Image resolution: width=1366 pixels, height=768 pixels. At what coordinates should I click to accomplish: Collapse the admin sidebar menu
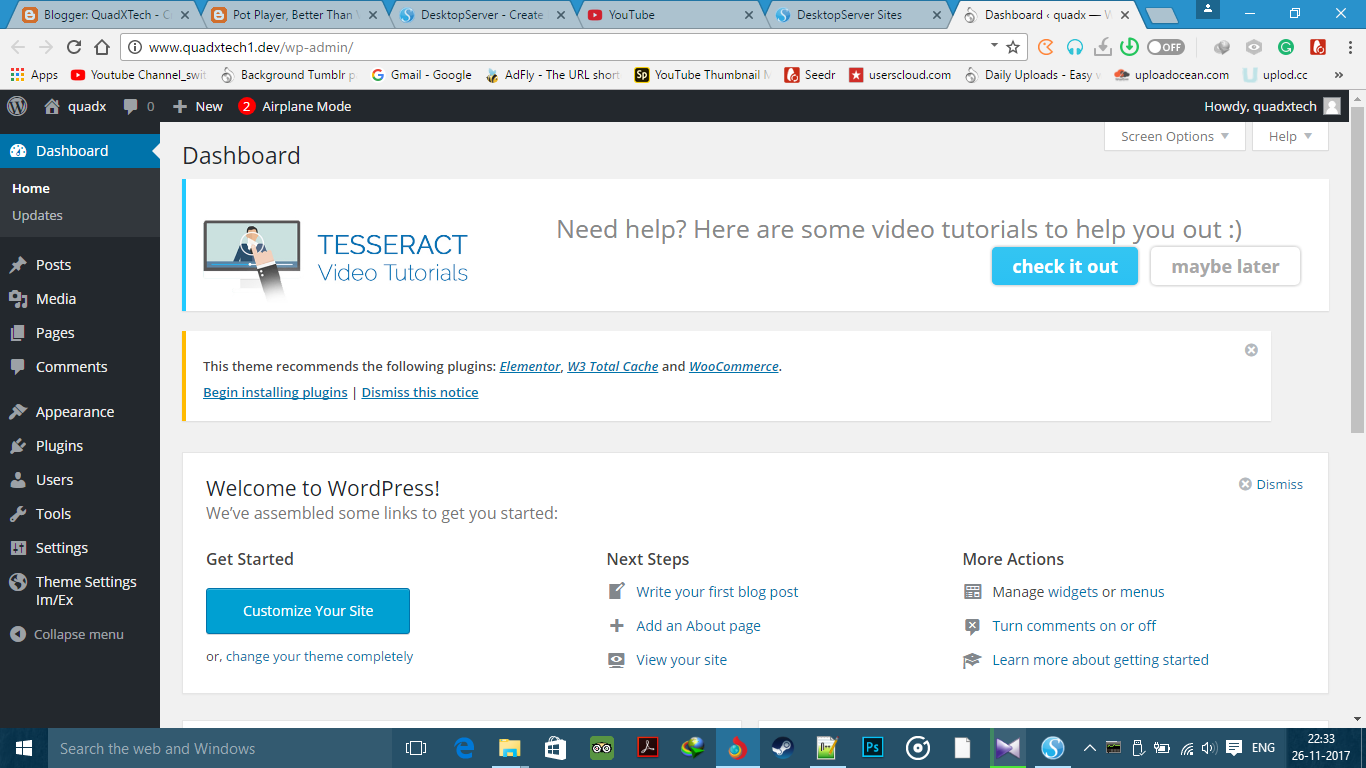point(67,634)
